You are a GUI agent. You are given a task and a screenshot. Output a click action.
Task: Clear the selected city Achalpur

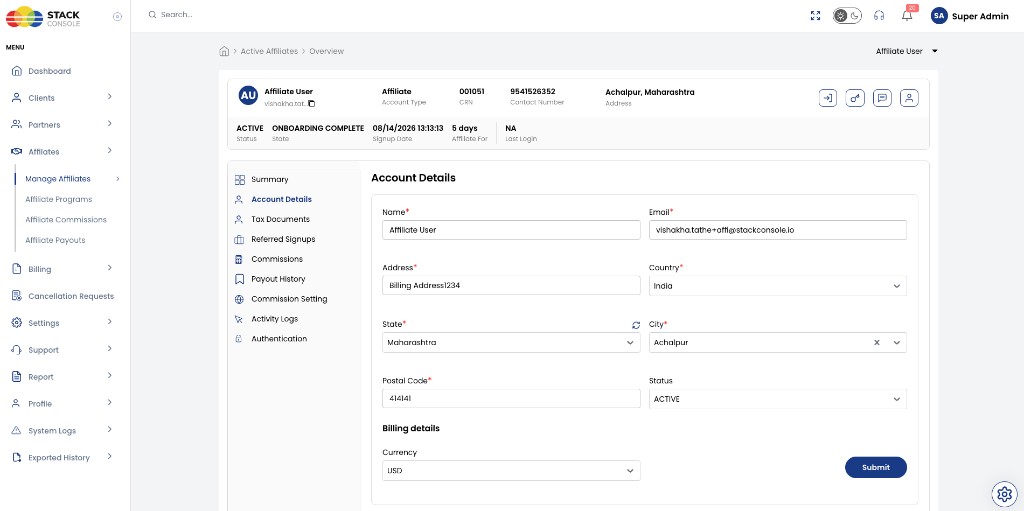tap(877, 342)
